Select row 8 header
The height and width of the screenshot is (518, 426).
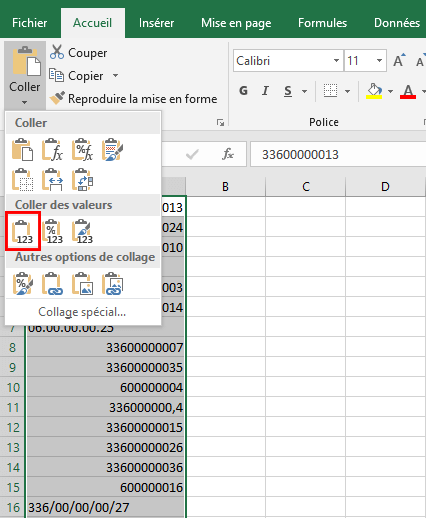point(12,347)
